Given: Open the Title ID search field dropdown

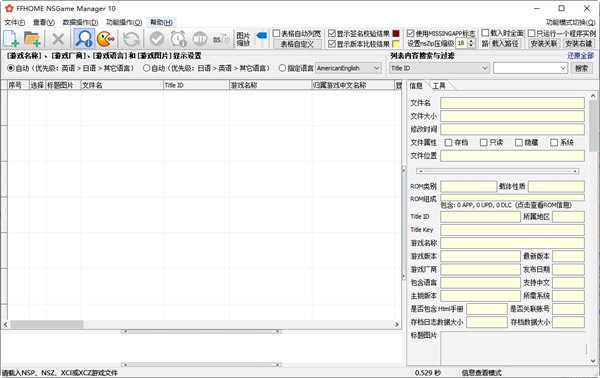Looking at the screenshot, I should pyautogui.click(x=439, y=68).
